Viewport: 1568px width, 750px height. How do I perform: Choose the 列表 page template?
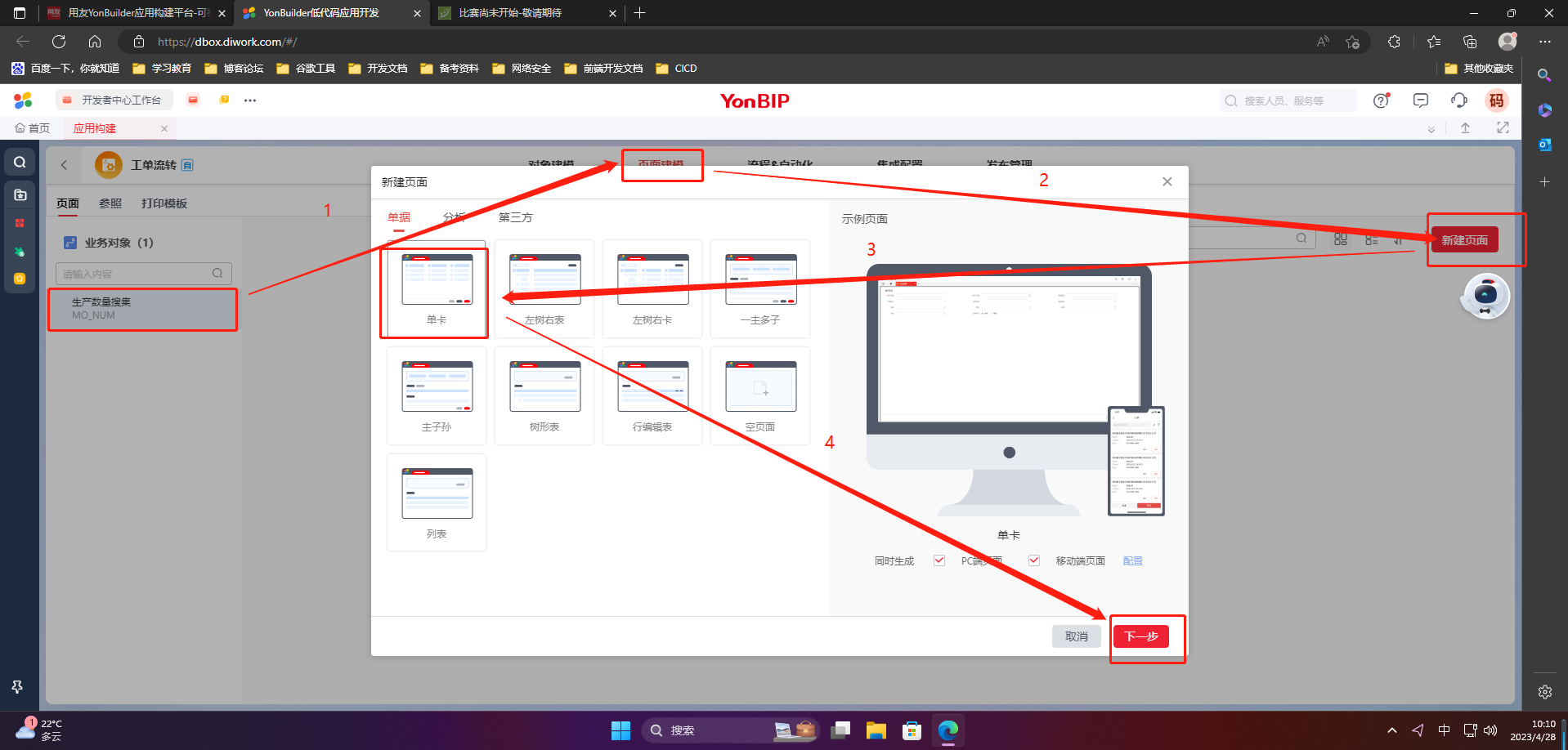click(437, 502)
